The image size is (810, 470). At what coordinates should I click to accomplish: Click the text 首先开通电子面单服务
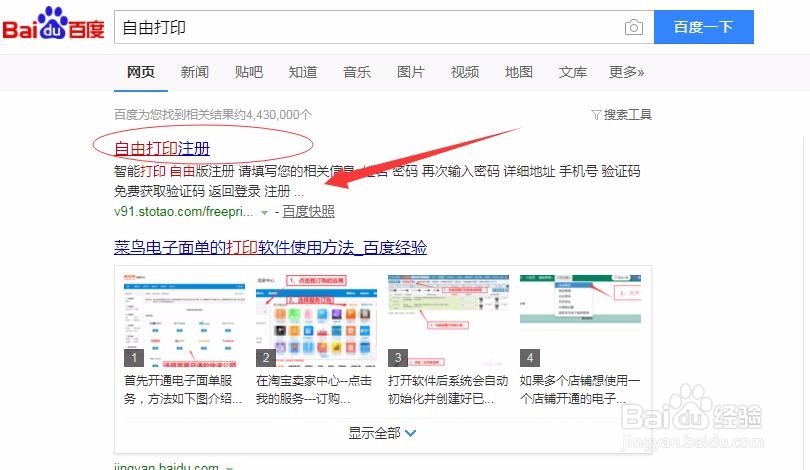coord(178,381)
